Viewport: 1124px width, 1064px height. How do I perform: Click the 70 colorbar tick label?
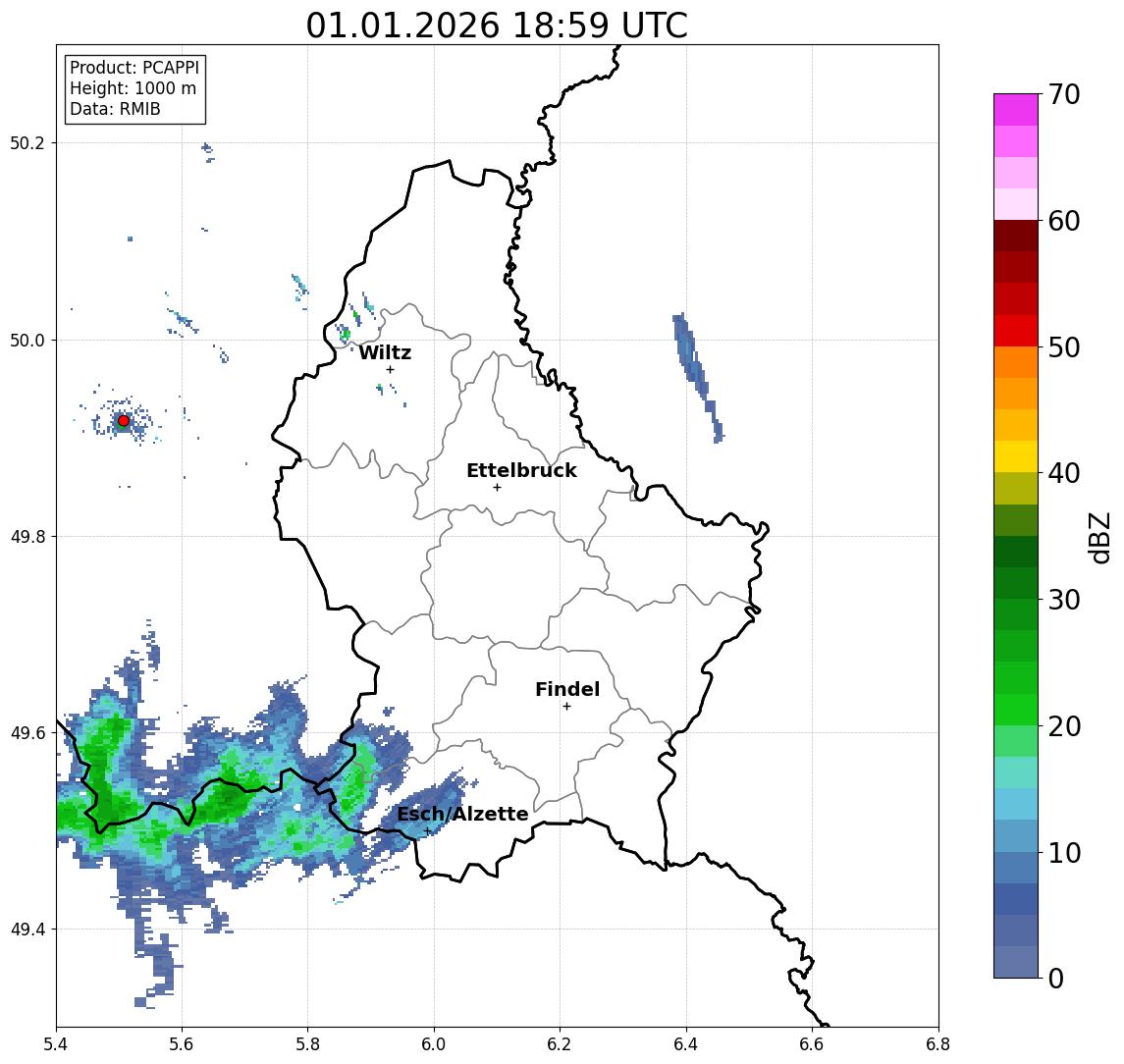tap(1064, 94)
